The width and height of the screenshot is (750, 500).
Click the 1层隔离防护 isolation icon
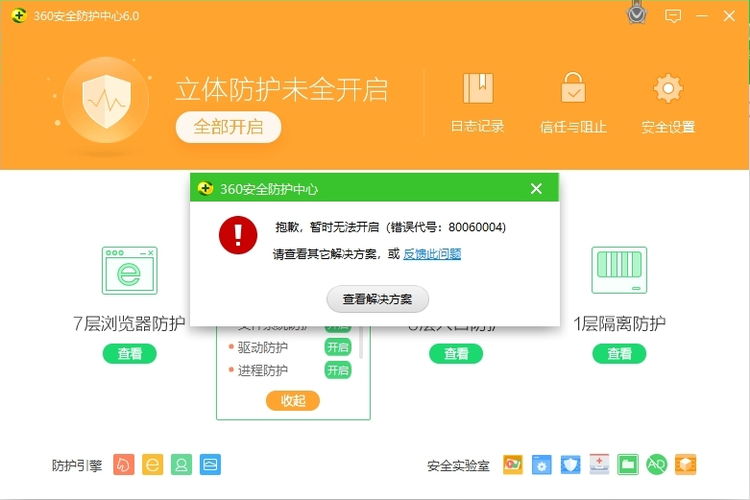(619, 270)
